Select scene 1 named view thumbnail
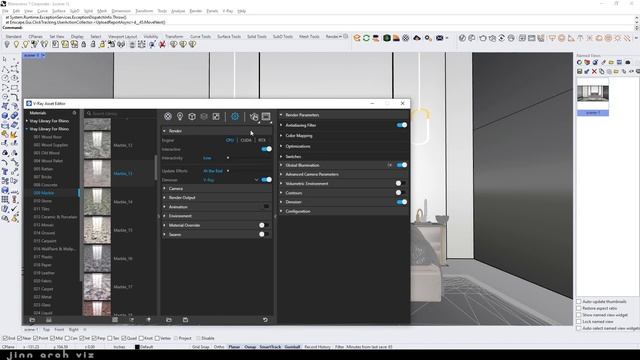Screen dimensions: 640x360 (593, 93)
